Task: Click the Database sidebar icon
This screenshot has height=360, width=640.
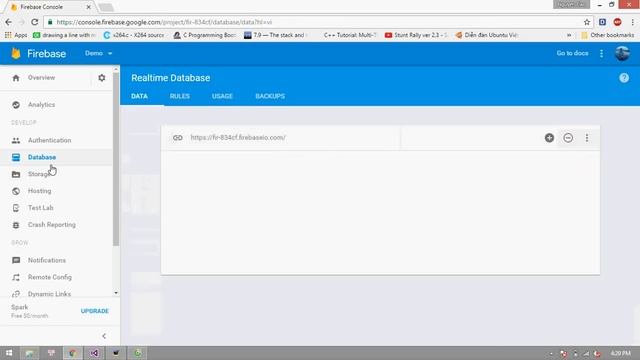Action: (x=16, y=157)
